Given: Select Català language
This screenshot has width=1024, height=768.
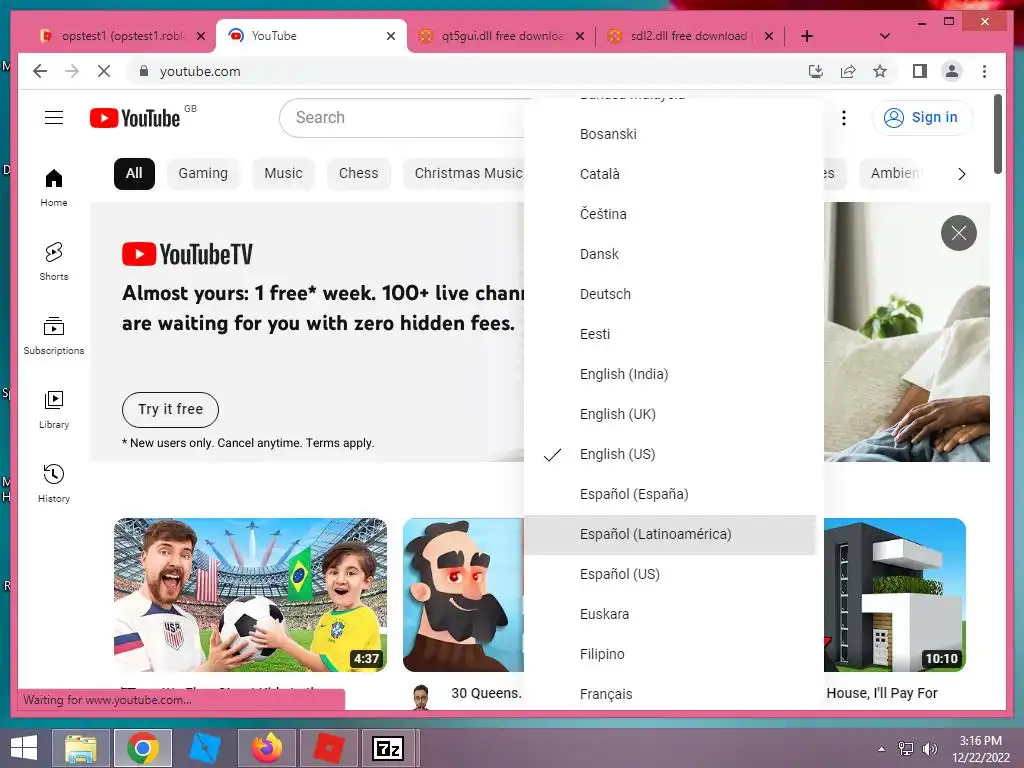Looking at the screenshot, I should coord(670,174).
